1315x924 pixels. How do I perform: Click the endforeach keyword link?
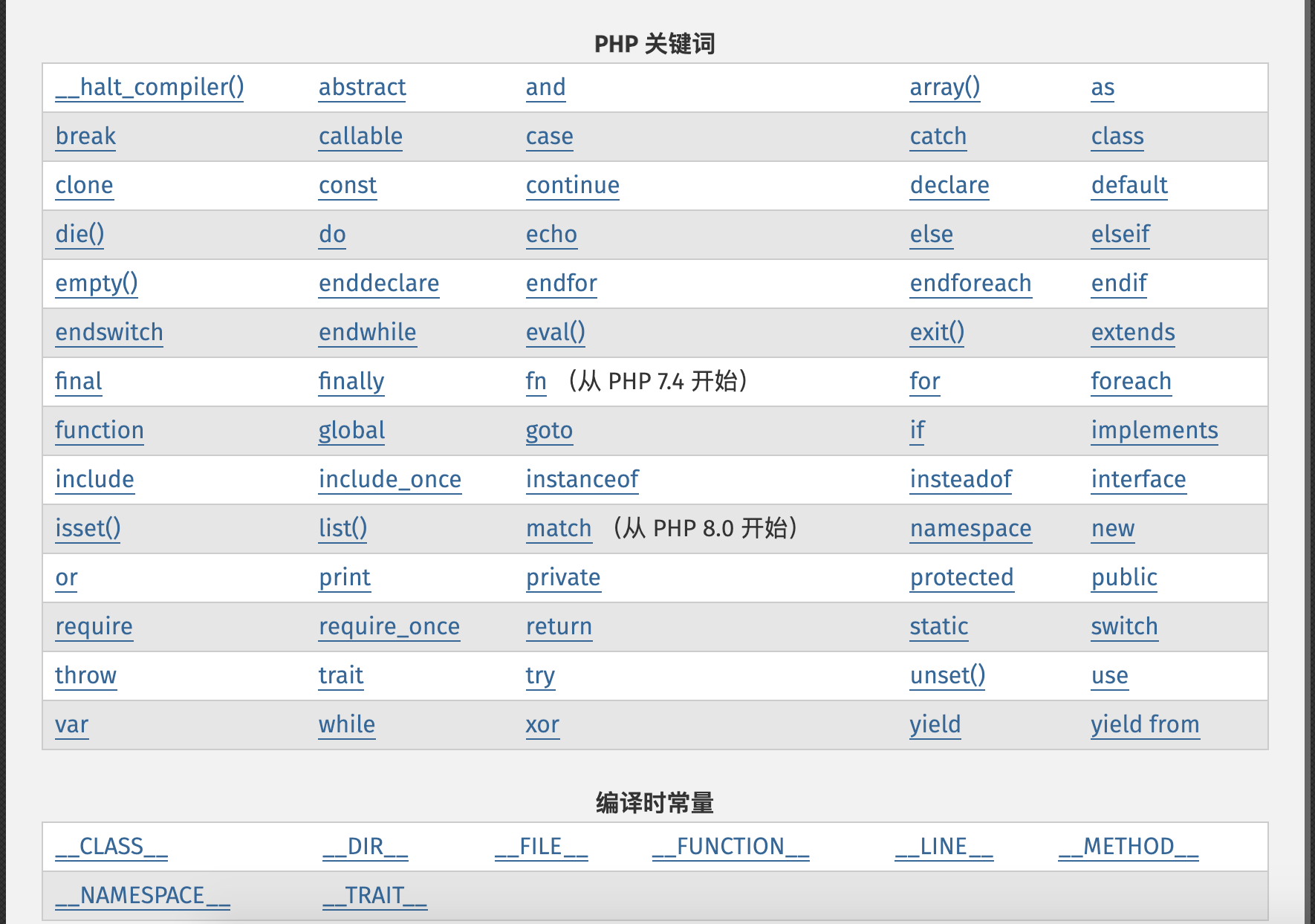coord(970,284)
